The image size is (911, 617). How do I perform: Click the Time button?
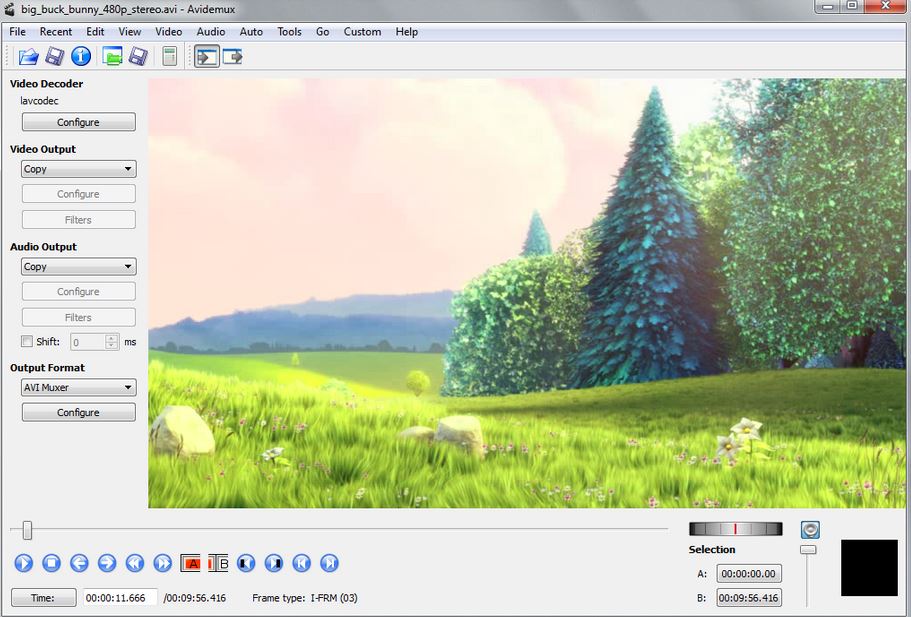(x=44, y=597)
